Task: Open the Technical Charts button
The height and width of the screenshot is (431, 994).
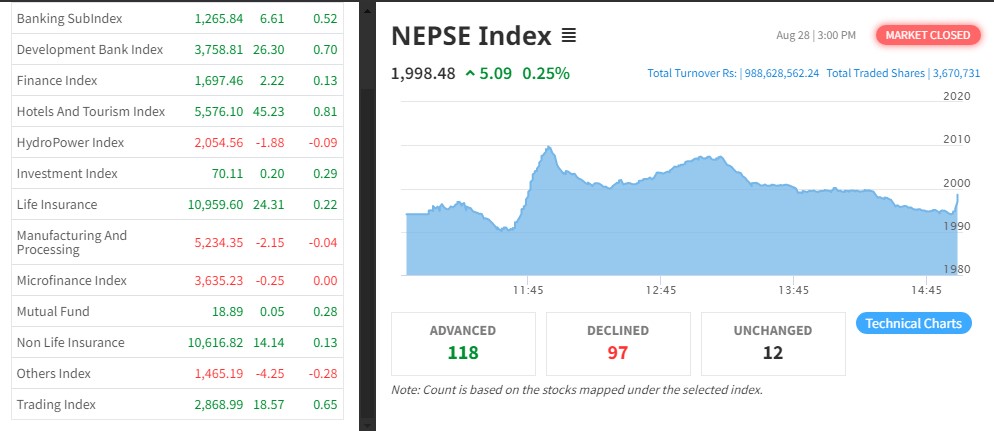Action: pyautogui.click(x=913, y=323)
